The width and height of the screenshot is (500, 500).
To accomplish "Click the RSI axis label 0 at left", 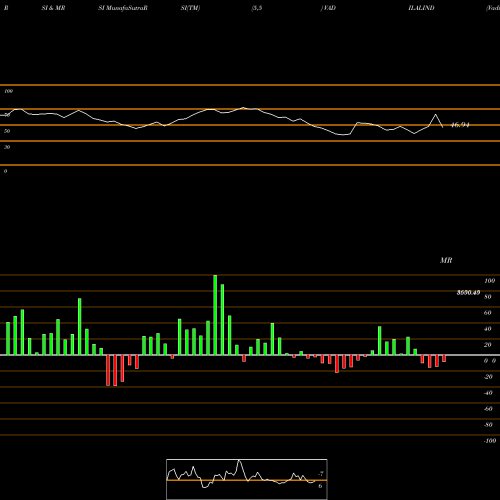I will pyautogui.click(x=5, y=171).
